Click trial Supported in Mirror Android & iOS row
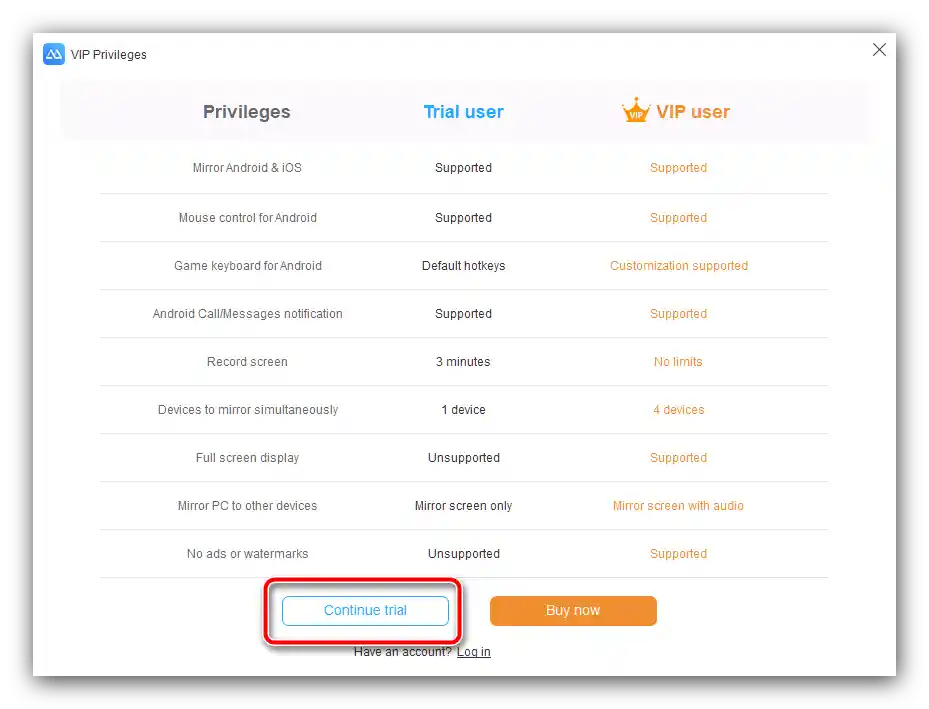Viewport: 929px width, 709px height. pyautogui.click(x=463, y=168)
